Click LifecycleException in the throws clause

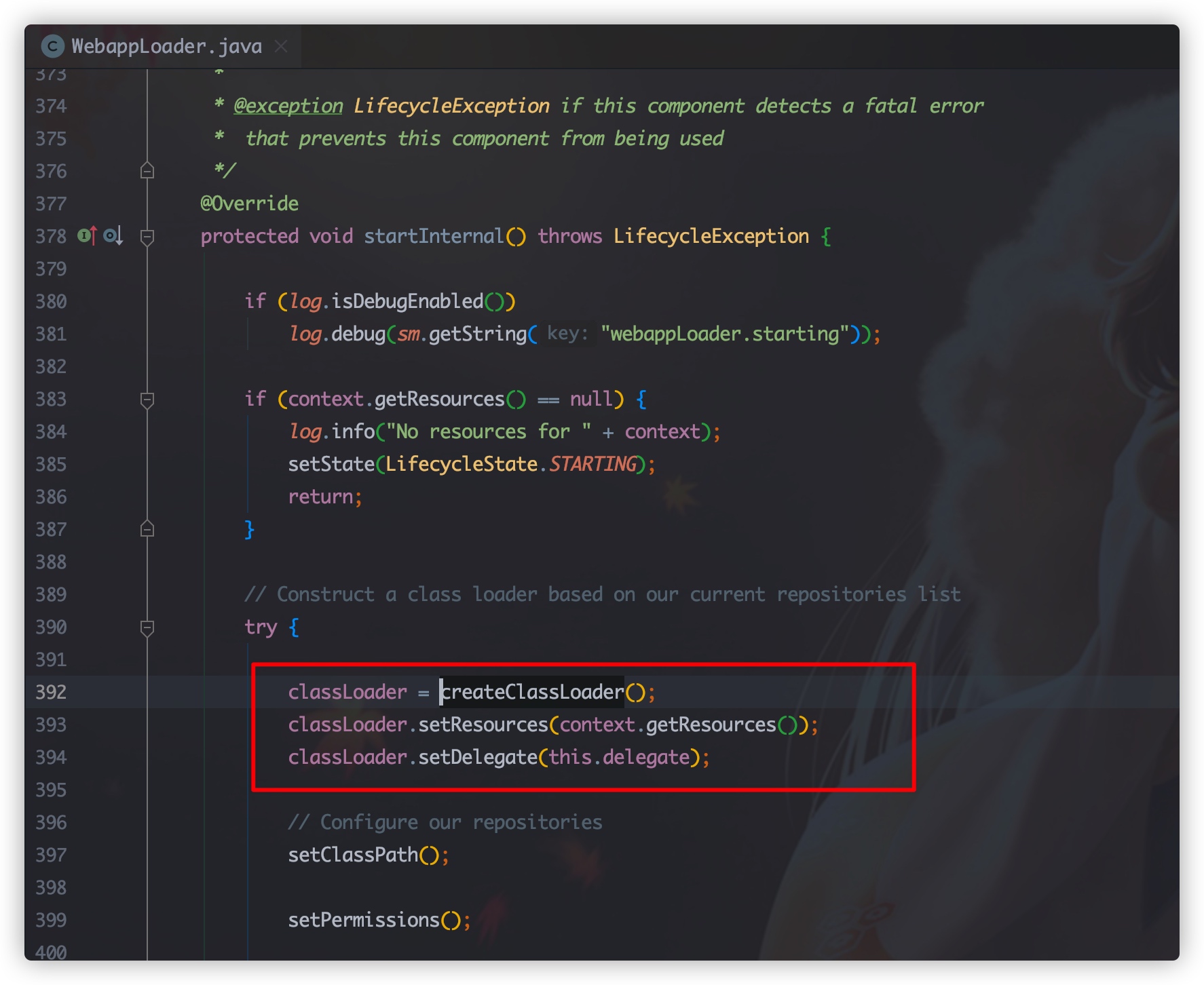(x=711, y=236)
